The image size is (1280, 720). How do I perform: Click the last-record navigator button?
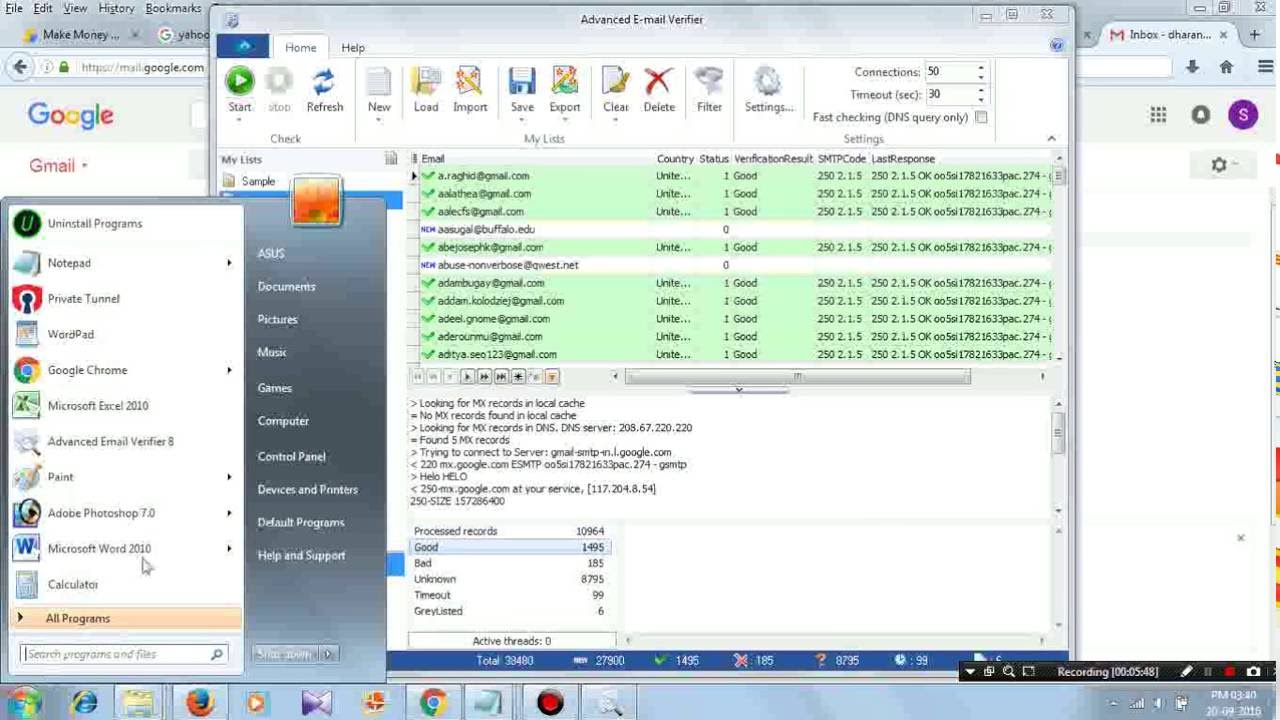tap(501, 377)
